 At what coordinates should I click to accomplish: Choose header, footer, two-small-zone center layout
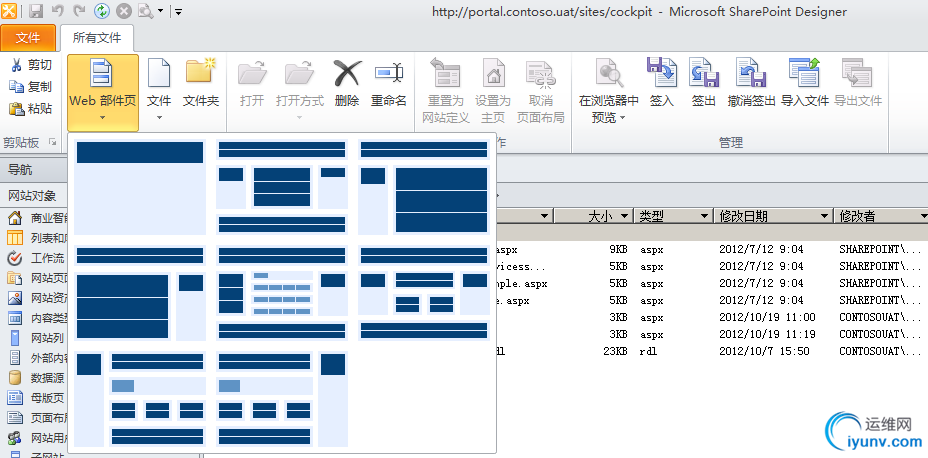tap(424, 293)
